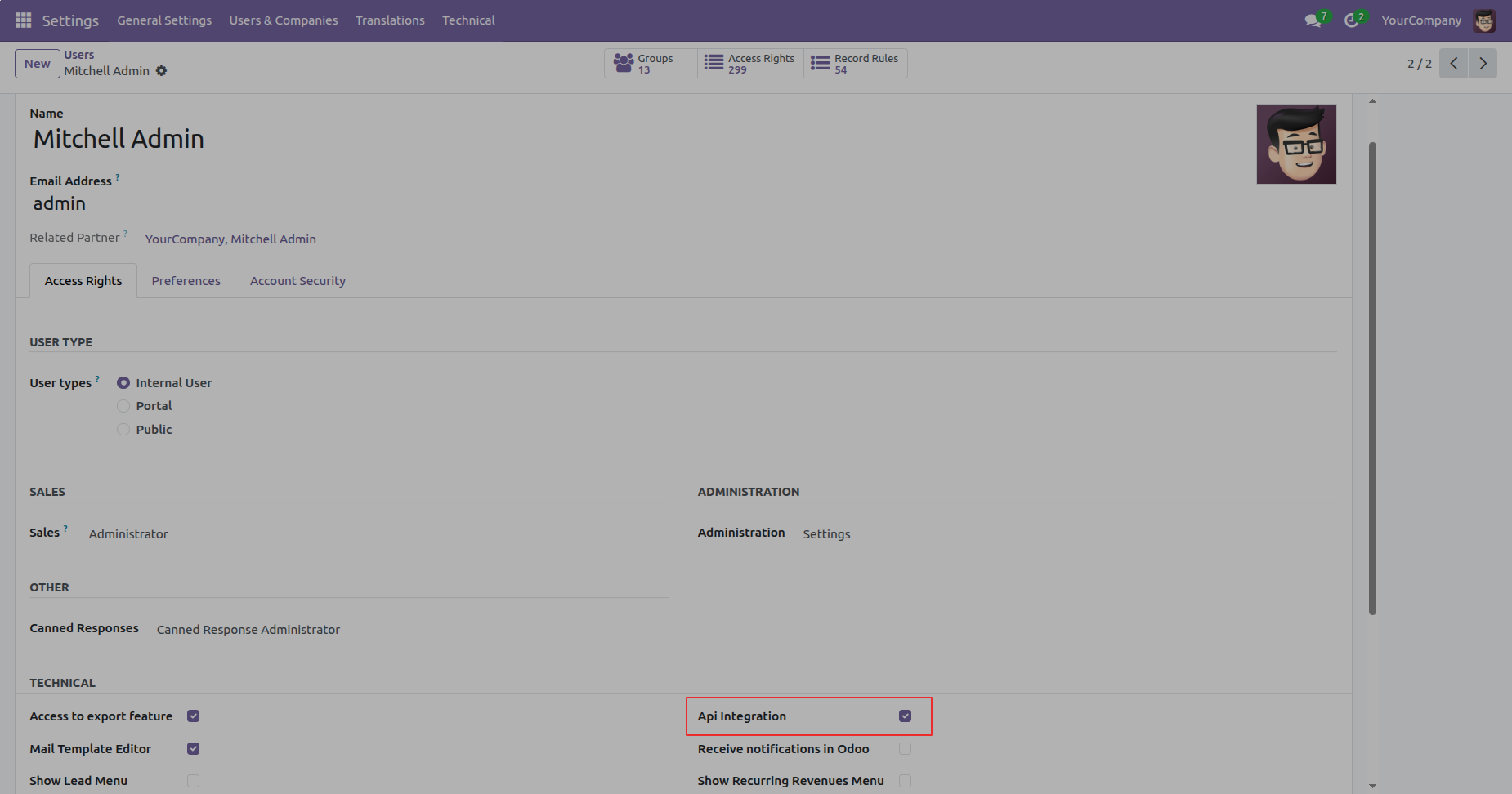This screenshot has width=1512, height=794.
Task: Toggle Api Integration checkbox
Action: (906, 716)
